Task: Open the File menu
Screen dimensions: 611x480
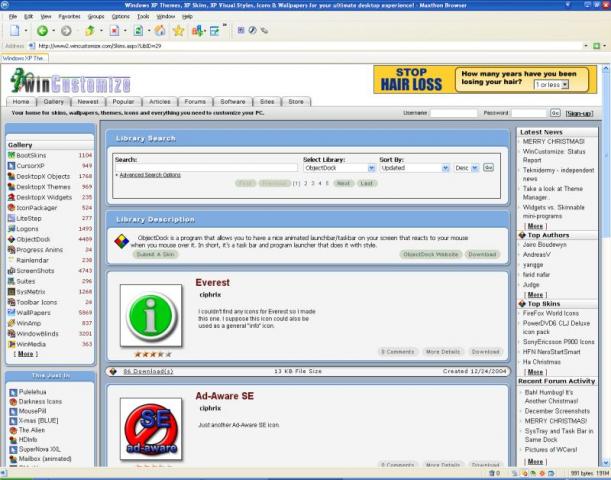Action: (13, 16)
